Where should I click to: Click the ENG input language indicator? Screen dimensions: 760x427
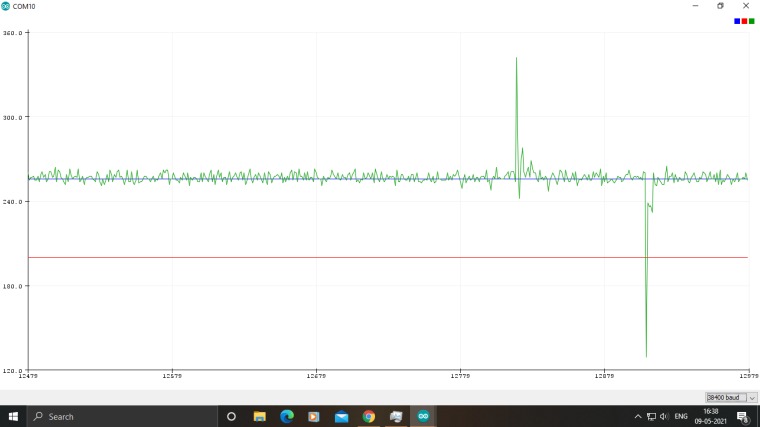(681, 416)
